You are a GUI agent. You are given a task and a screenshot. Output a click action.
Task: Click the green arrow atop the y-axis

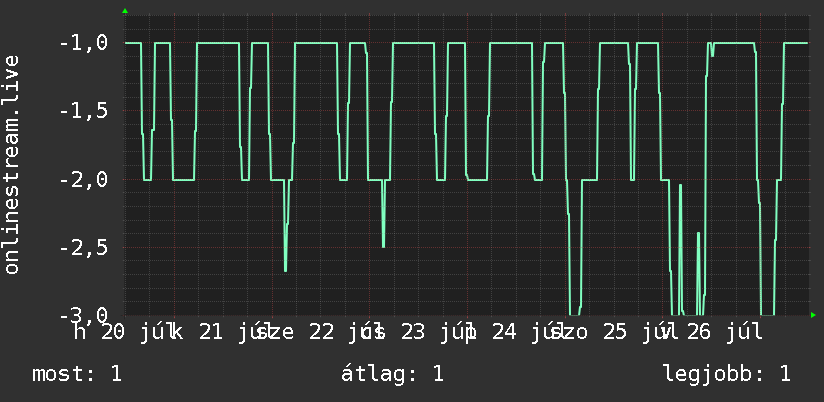[125, 11]
